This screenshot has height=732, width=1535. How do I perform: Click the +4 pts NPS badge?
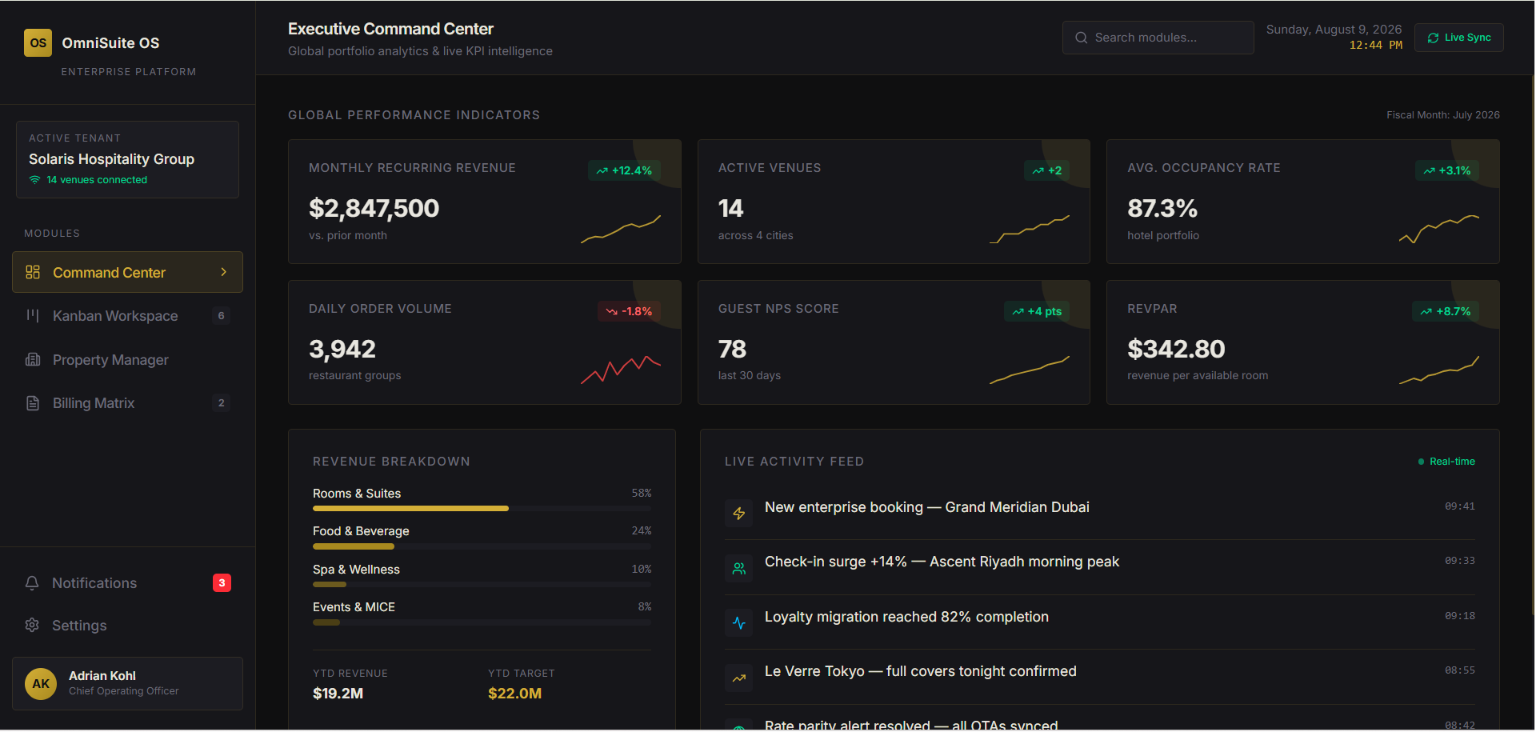(1037, 311)
